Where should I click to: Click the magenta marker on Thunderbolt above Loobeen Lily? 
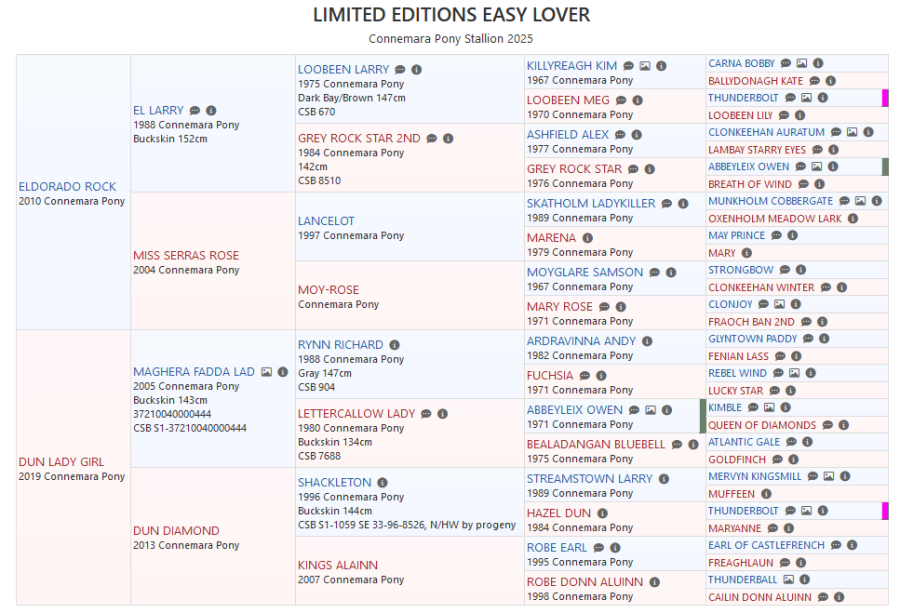(x=884, y=98)
